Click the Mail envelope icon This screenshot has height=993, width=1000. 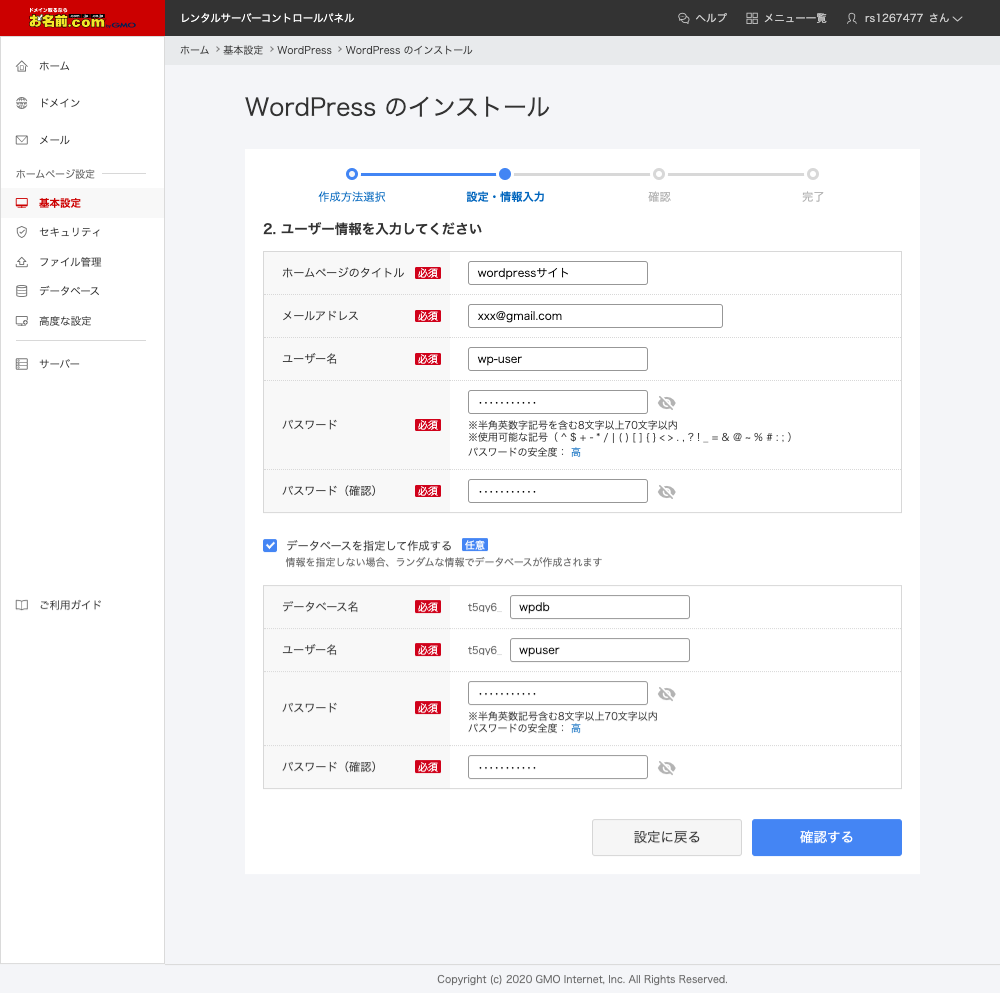[x=22, y=140]
